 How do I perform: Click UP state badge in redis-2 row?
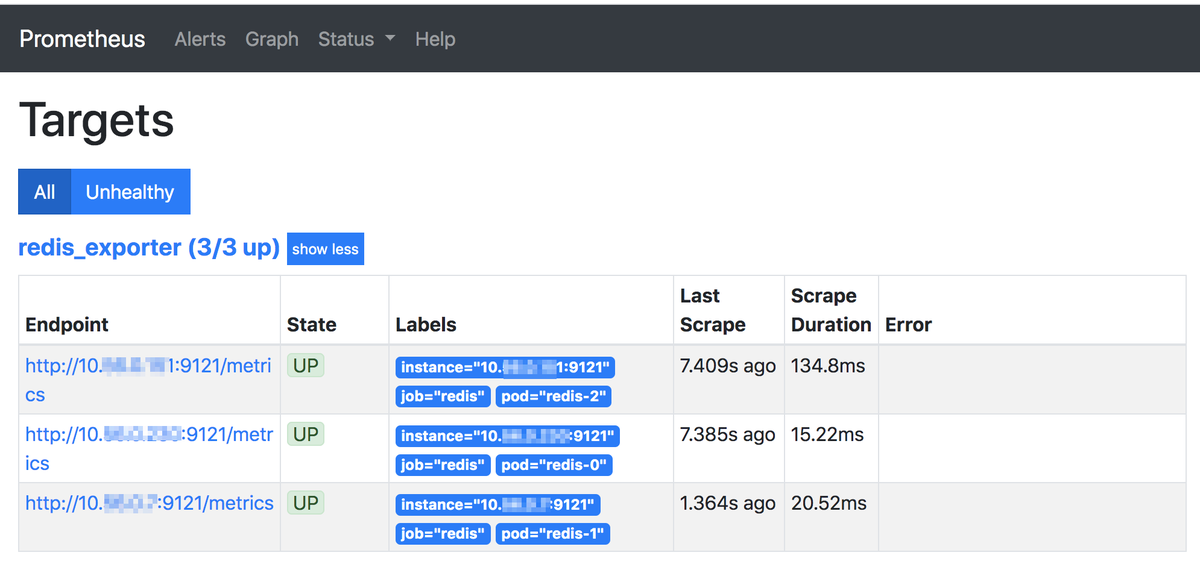[x=306, y=366]
